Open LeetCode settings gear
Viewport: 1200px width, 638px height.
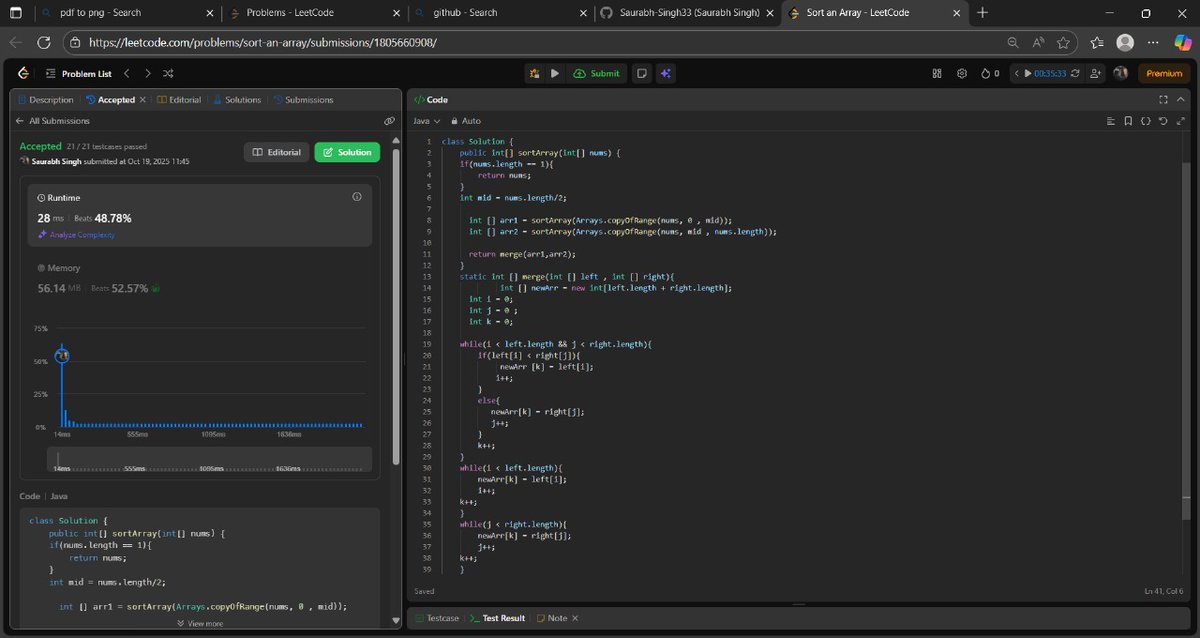pos(962,73)
